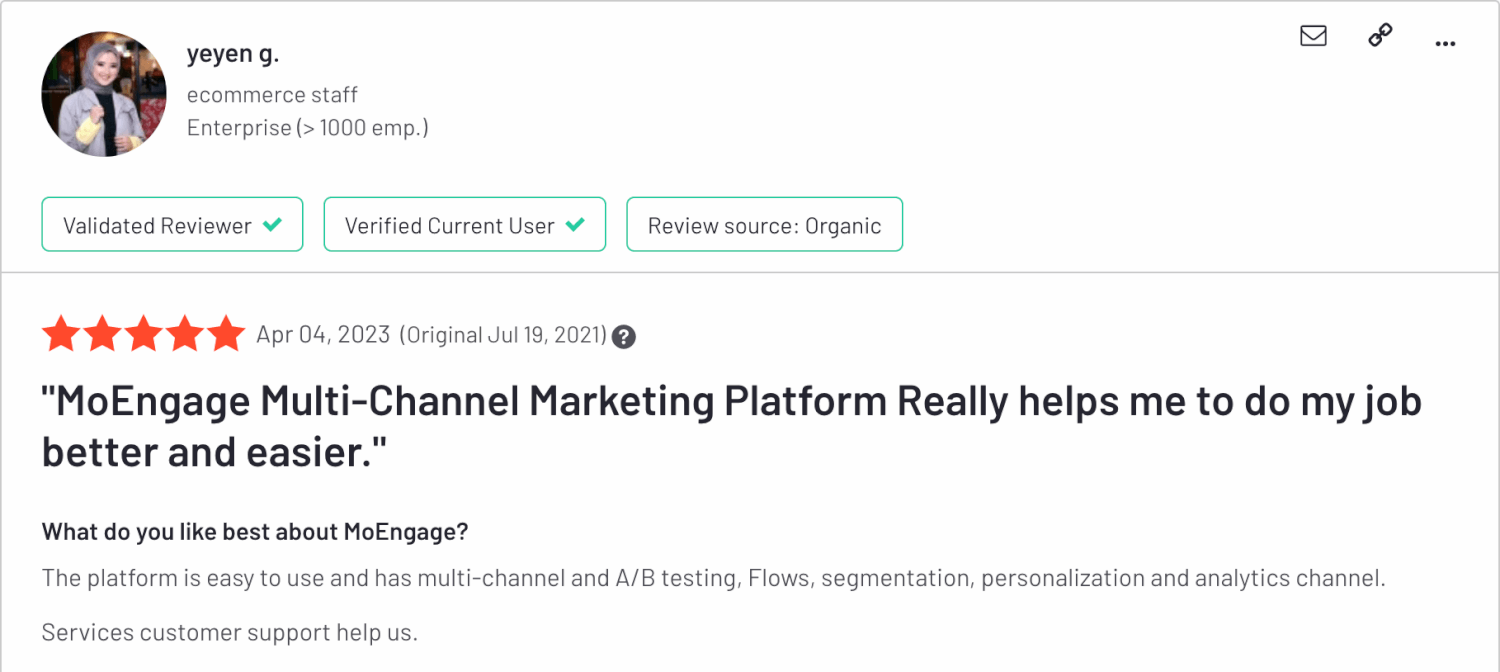The width and height of the screenshot is (1500, 672).
Task: Click the question mark help icon
Action: 624,336
